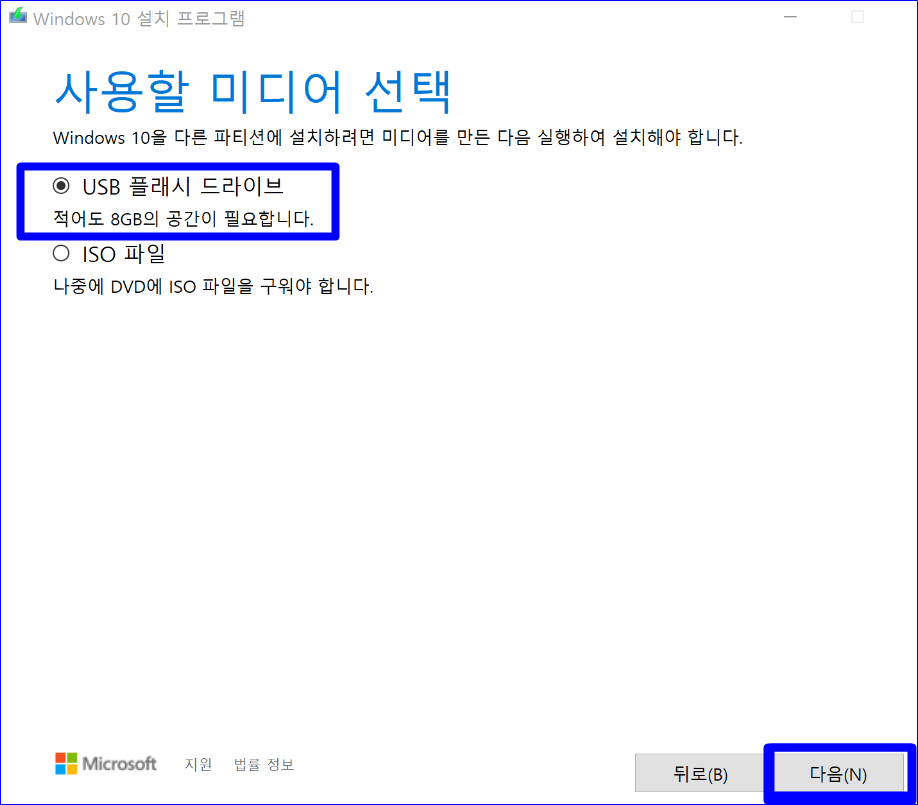Open the 법률 정보 link

pyautogui.click(x=264, y=764)
